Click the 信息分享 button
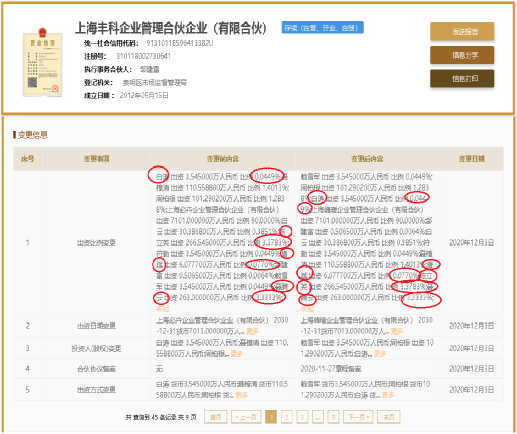Viewport: 517px width, 434px height. pyautogui.click(x=462, y=55)
